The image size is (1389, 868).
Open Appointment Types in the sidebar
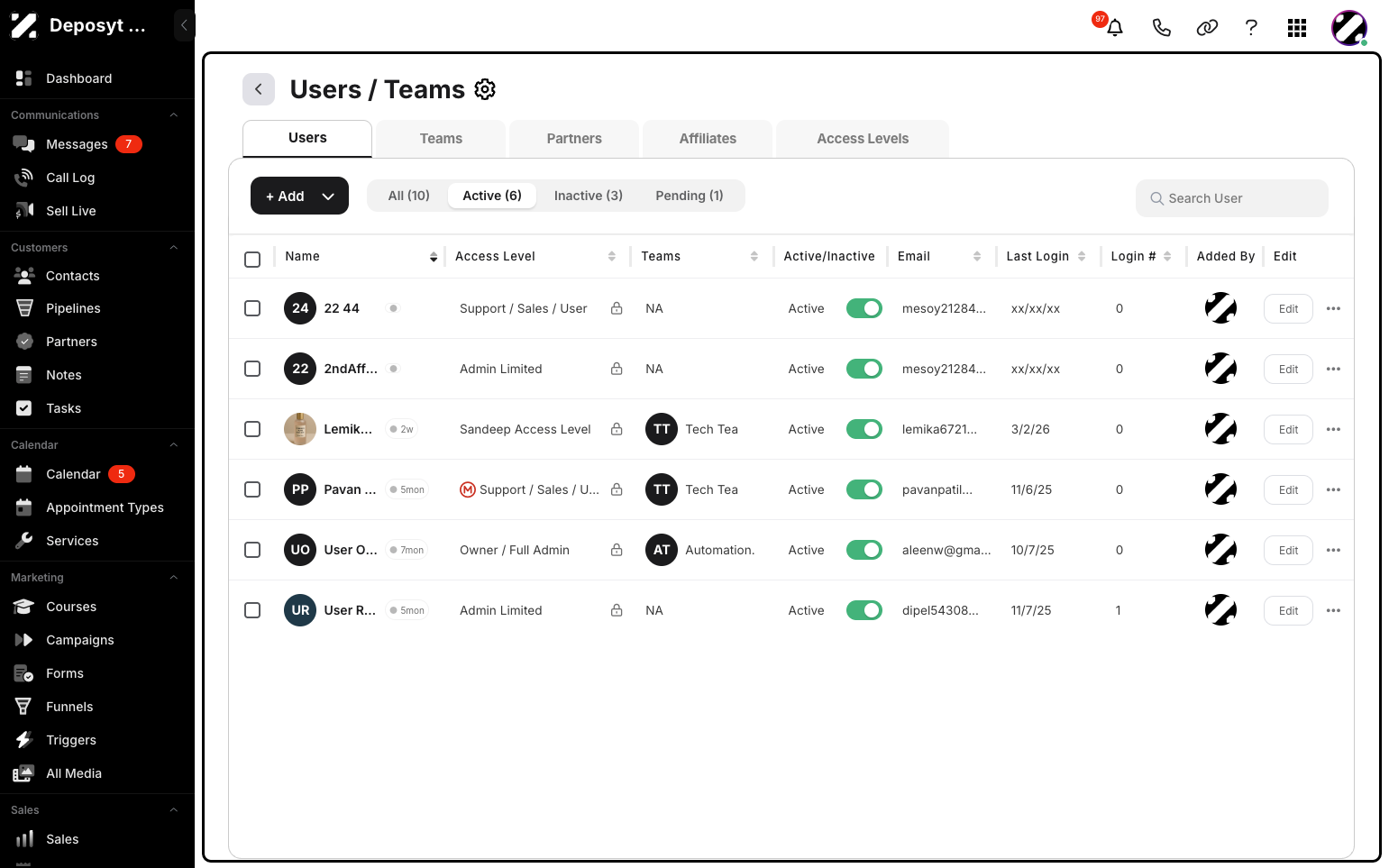pyautogui.click(x=105, y=507)
